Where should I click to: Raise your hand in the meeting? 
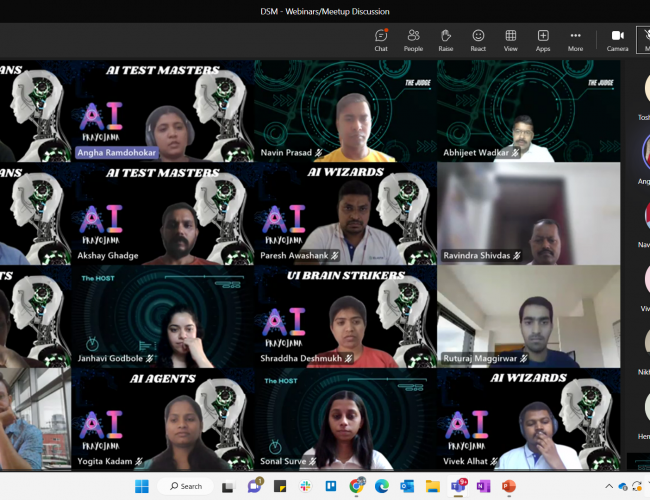(x=446, y=40)
